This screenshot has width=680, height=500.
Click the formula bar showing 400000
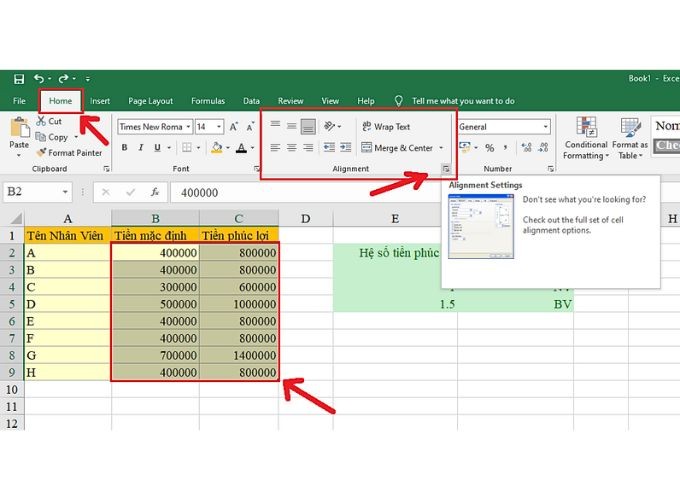point(304,193)
